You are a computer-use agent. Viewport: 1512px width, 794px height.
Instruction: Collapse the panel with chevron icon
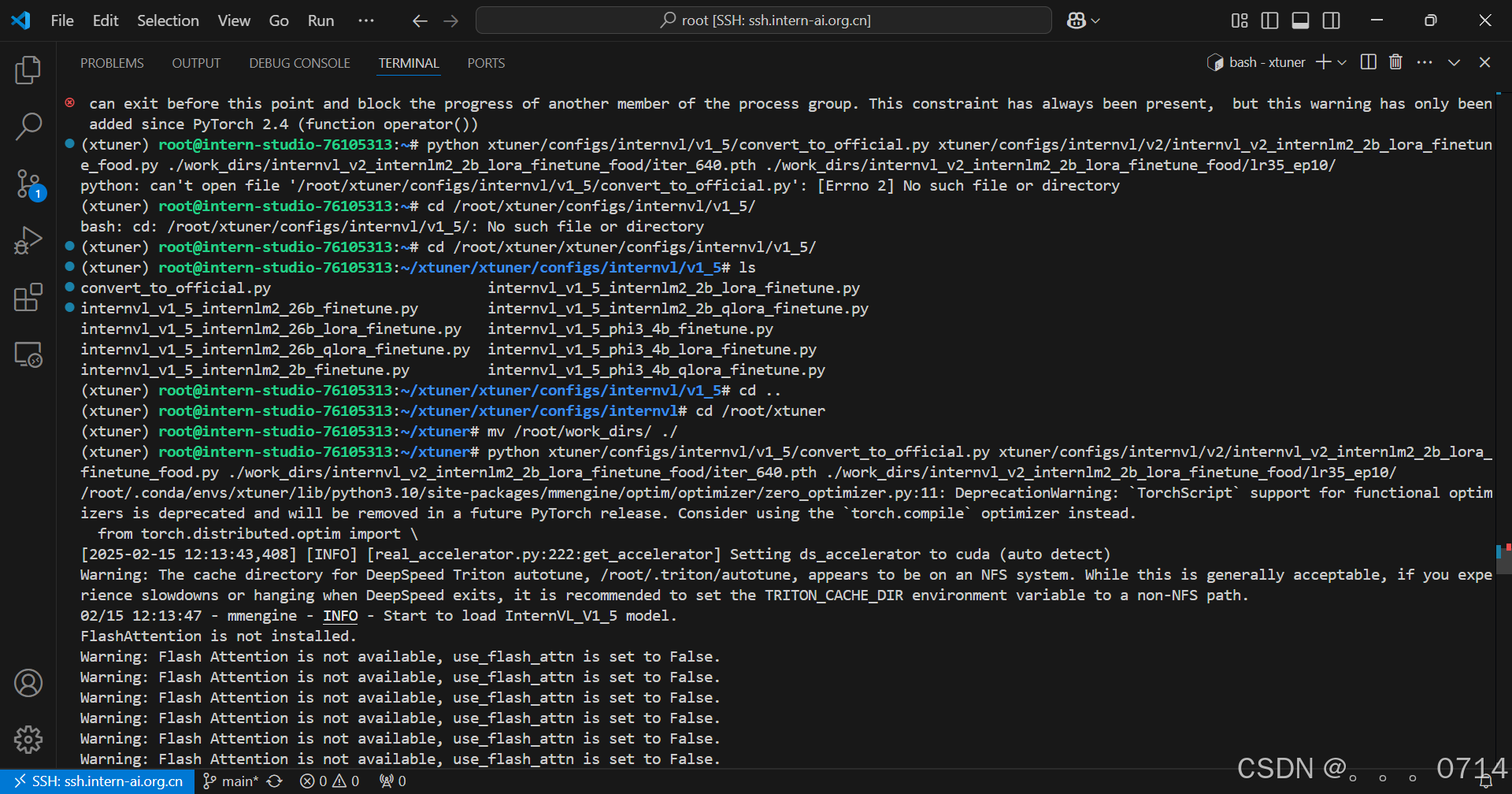click(x=1454, y=62)
